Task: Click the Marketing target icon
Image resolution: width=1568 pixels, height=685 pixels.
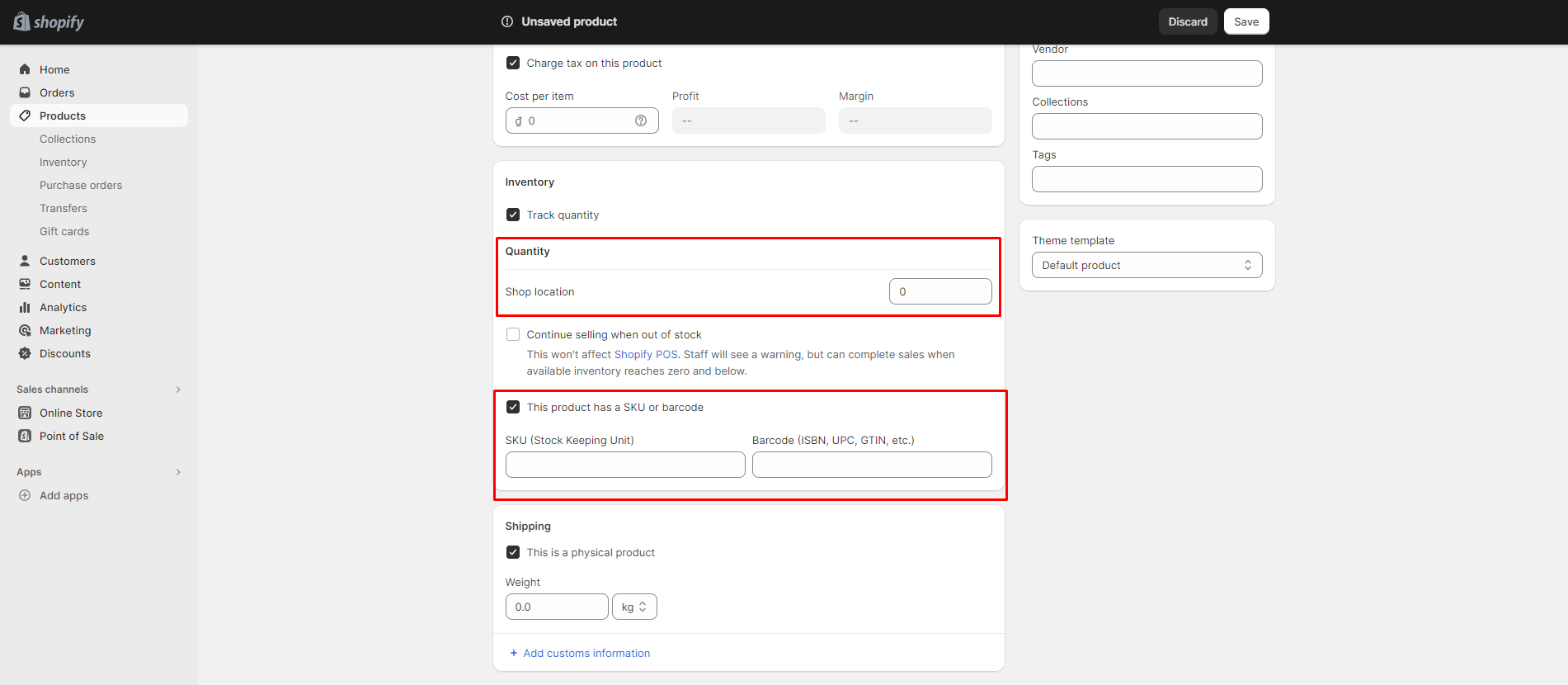Action: click(25, 330)
